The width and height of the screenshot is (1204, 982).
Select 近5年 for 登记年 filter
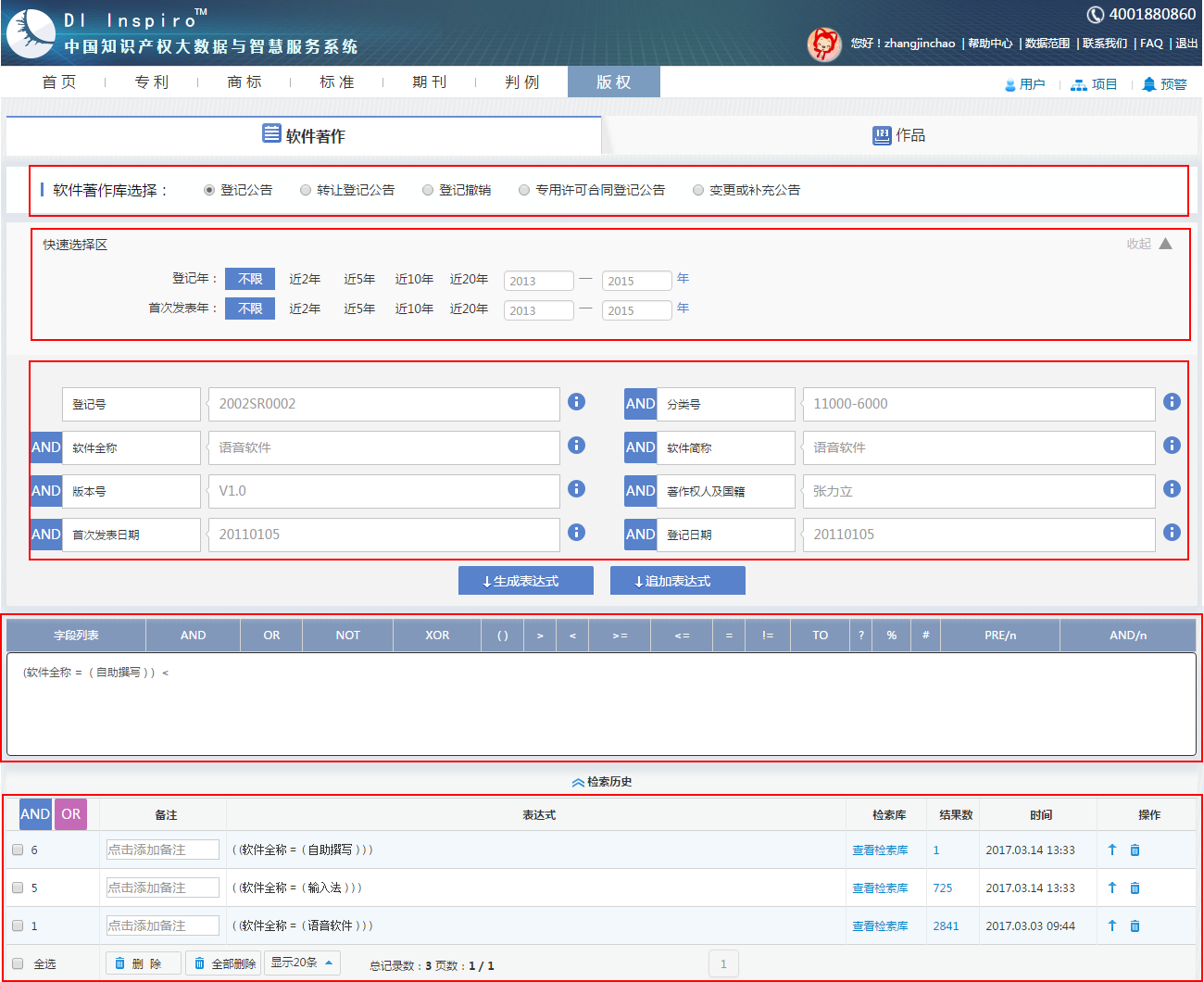click(x=359, y=279)
